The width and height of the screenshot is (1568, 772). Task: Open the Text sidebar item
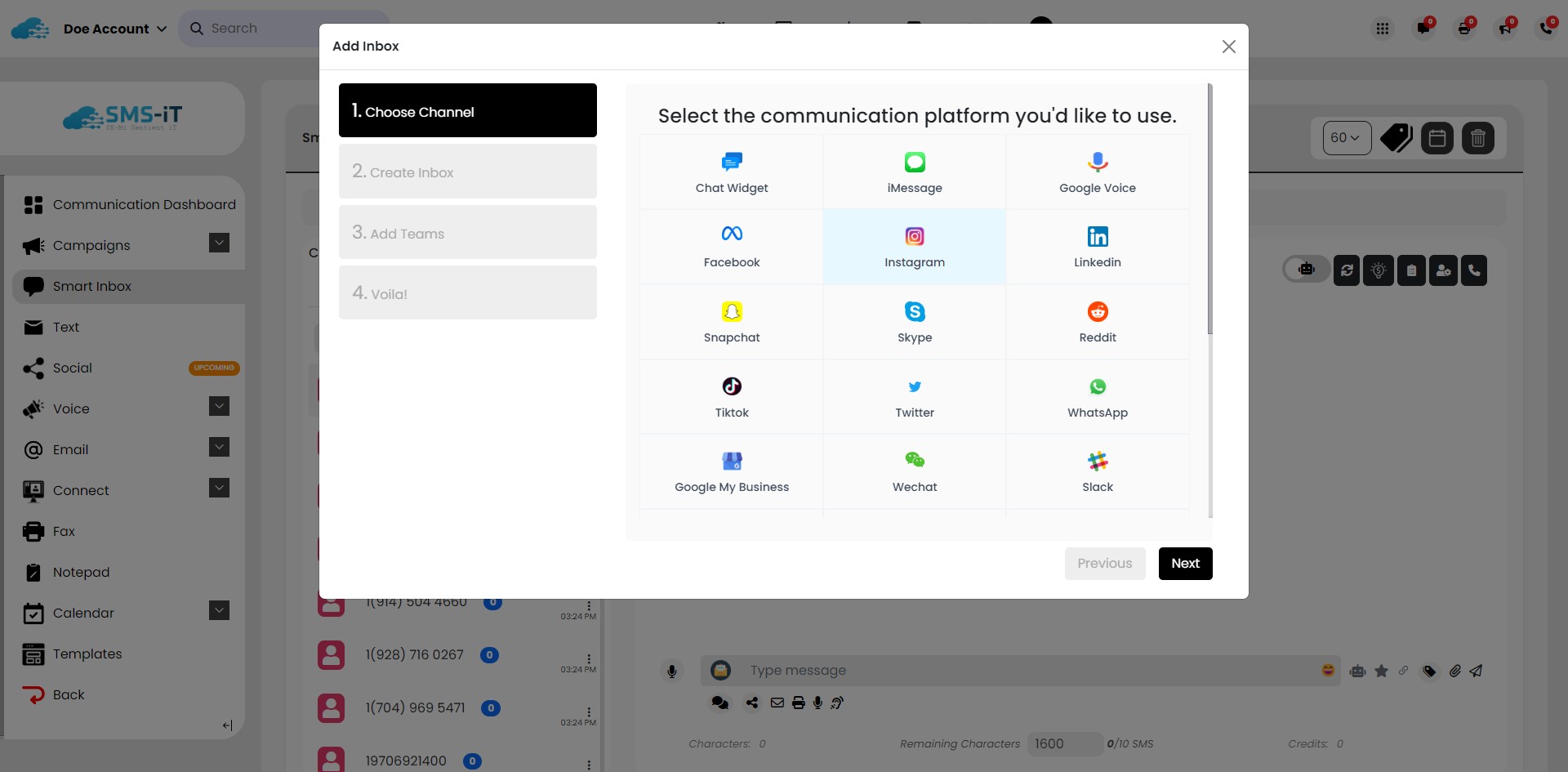click(x=129, y=328)
